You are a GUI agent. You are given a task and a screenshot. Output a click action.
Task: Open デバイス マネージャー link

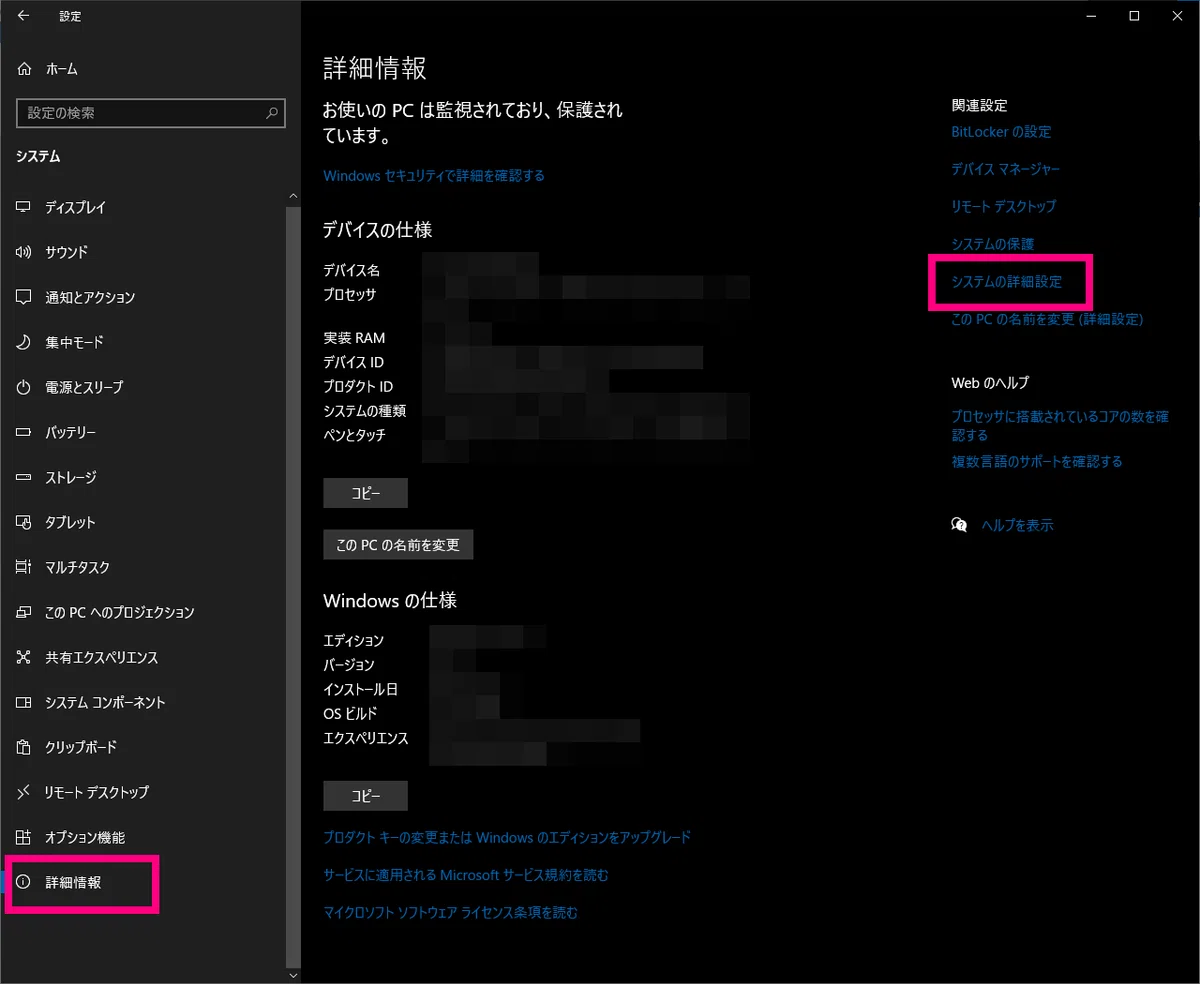[1006, 169]
